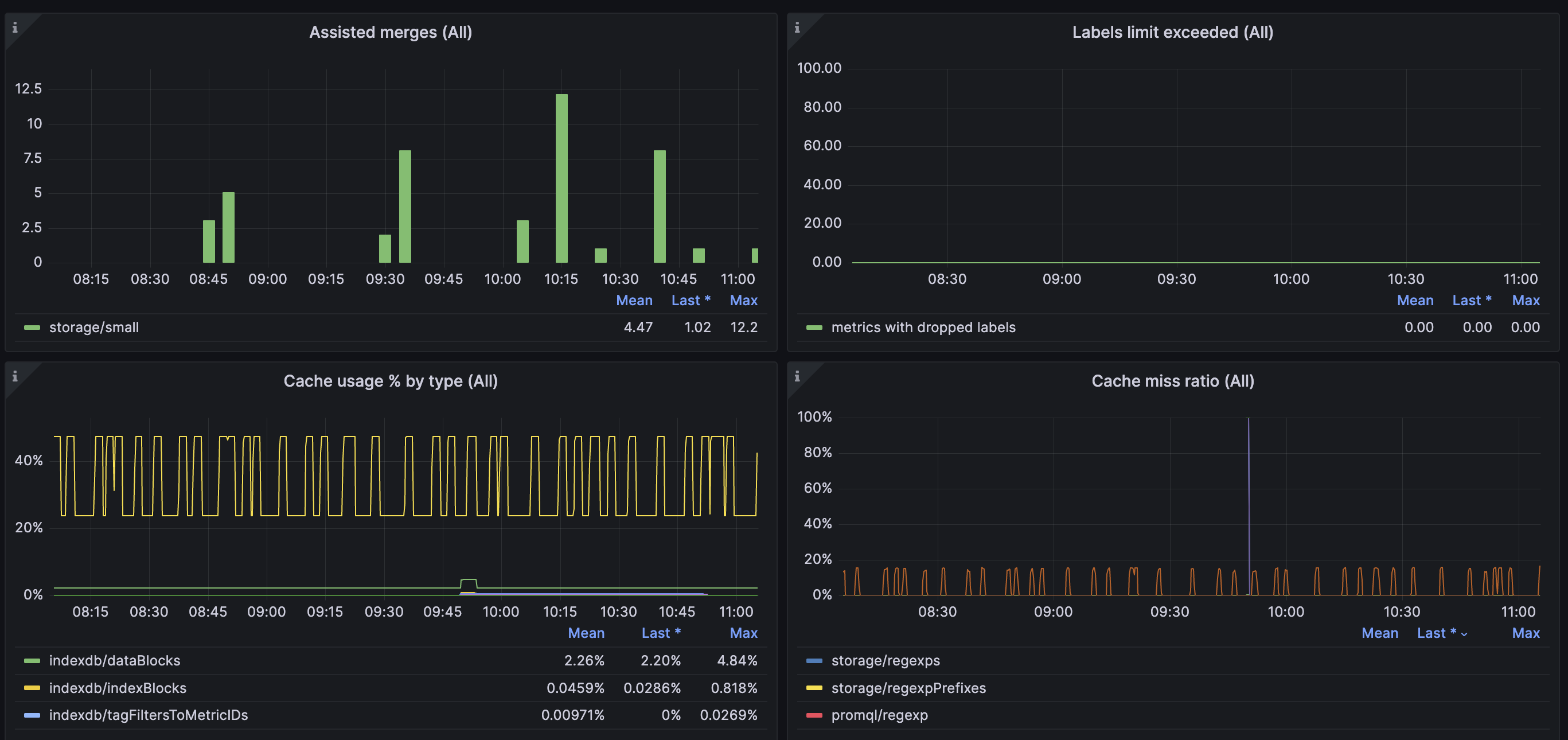Open Assisted merges panel title menu

[x=390, y=32]
